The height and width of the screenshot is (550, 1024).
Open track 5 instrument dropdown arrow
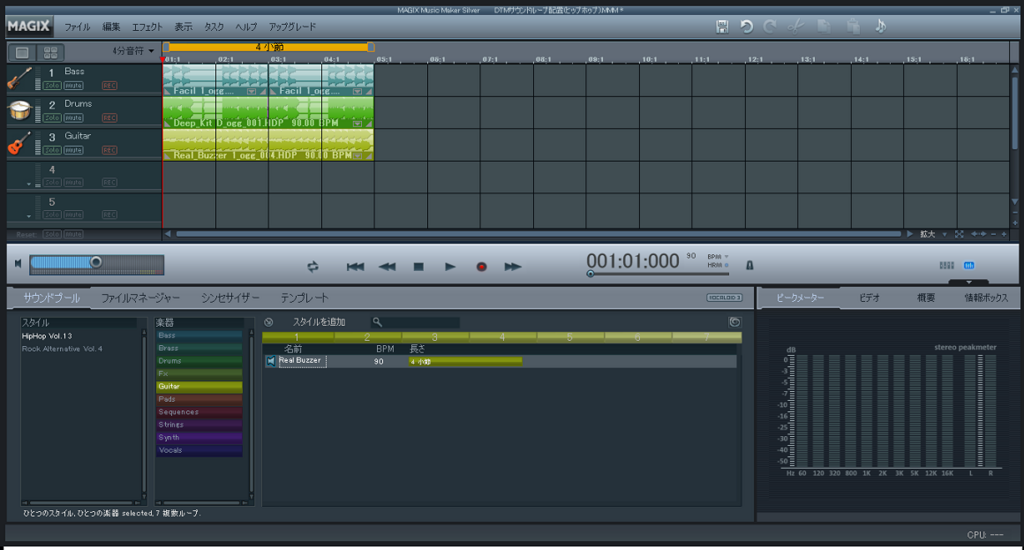click(x=29, y=216)
